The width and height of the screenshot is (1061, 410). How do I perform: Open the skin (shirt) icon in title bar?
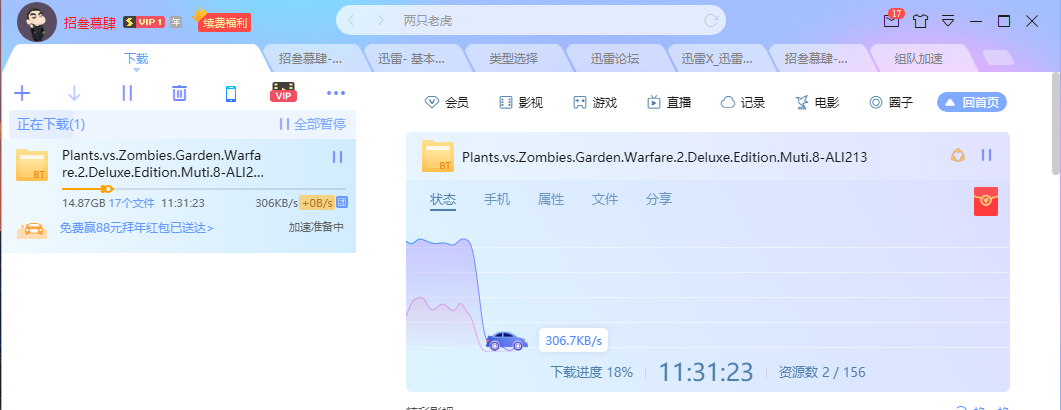(921, 21)
